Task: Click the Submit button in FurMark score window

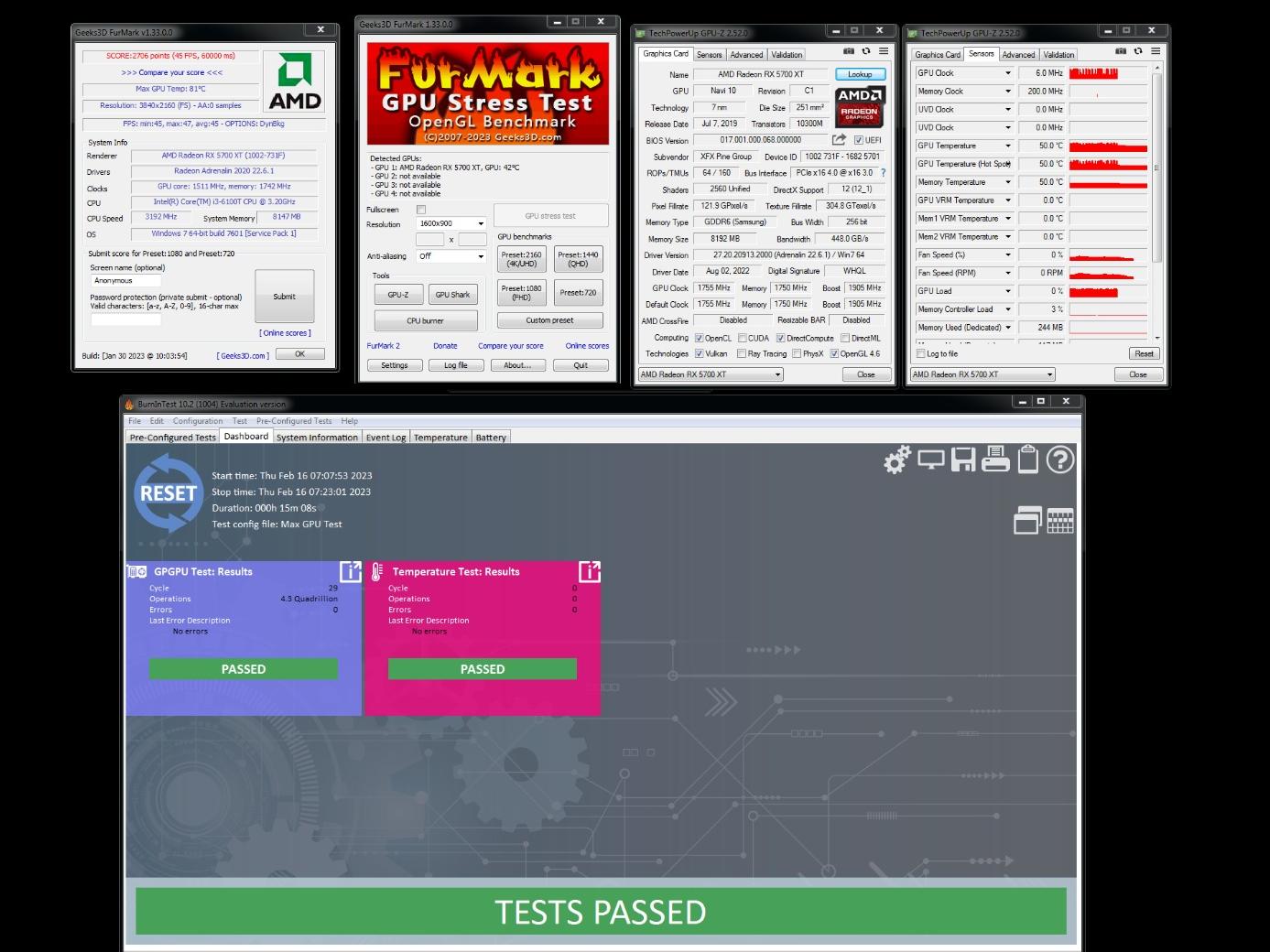Action: (284, 297)
